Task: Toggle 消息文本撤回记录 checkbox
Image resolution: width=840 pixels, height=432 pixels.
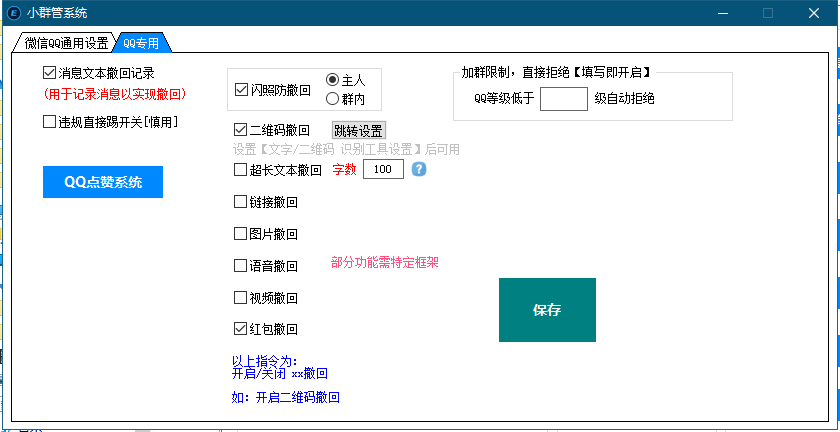Action: coord(99,73)
